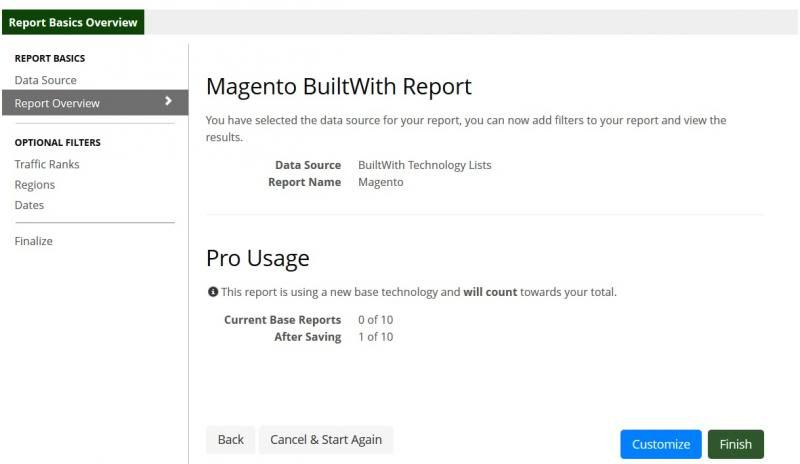Click the green Finish button
Image resolution: width=800 pixels, height=464 pixels.
(x=736, y=444)
